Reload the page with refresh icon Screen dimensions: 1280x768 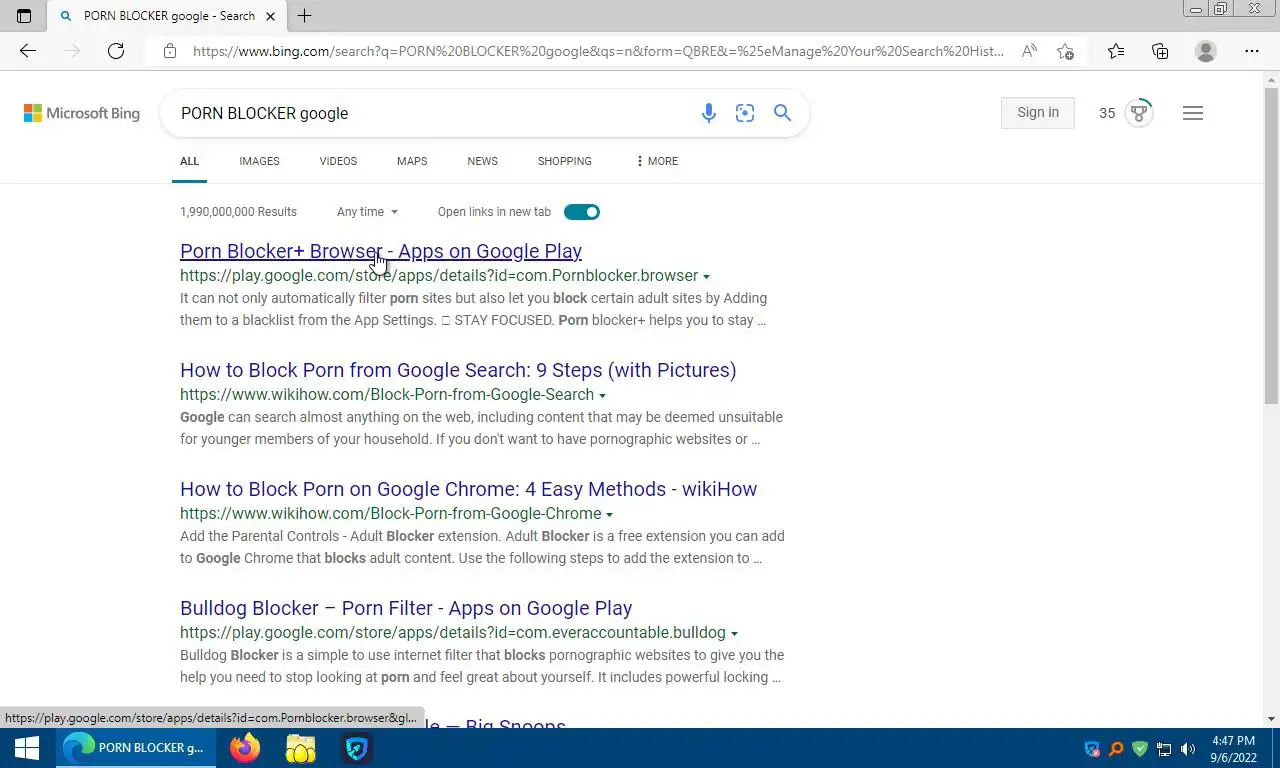(x=116, y=51)
